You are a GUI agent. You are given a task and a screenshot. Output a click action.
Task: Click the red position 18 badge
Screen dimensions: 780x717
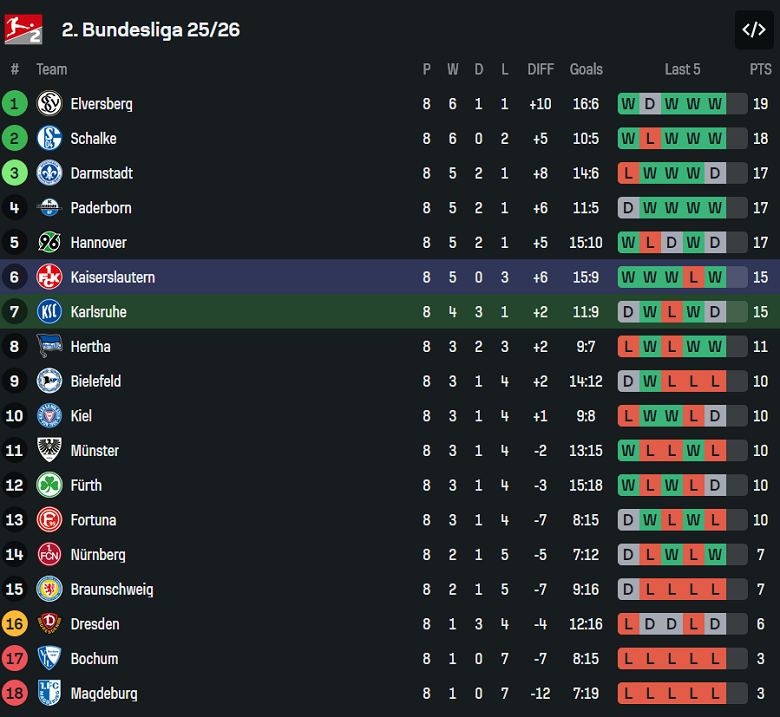pos(14,693)
